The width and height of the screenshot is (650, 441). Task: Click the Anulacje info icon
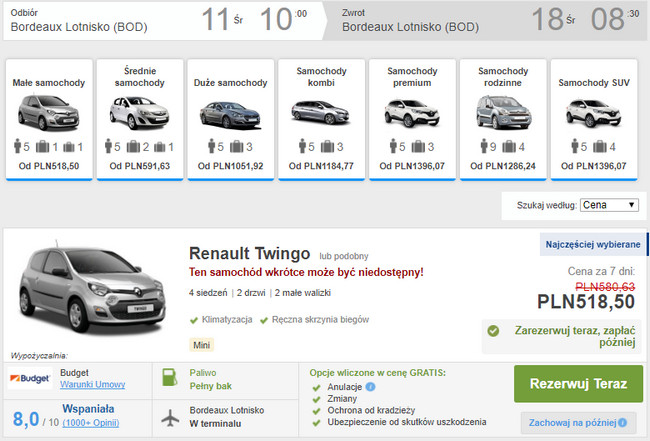click(371, 387)
